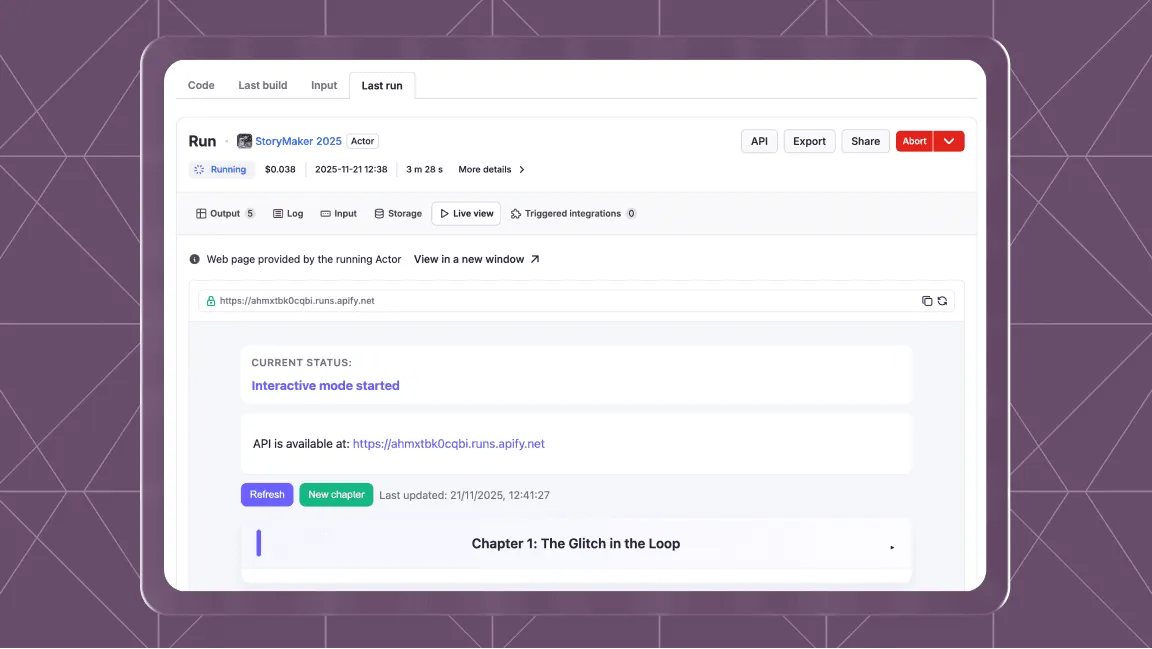Click the info icon beside web page notice
Viewport: 1152px width, 649px height.
[195, 260]
